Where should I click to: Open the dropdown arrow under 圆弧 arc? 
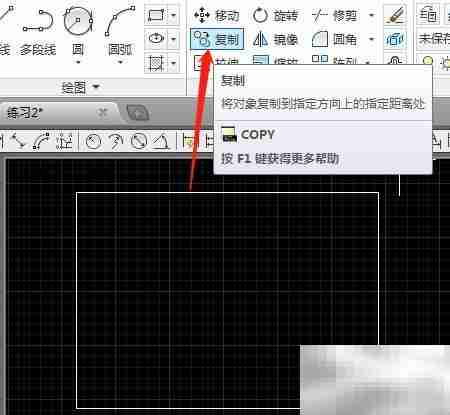click(x=120, y=62)
